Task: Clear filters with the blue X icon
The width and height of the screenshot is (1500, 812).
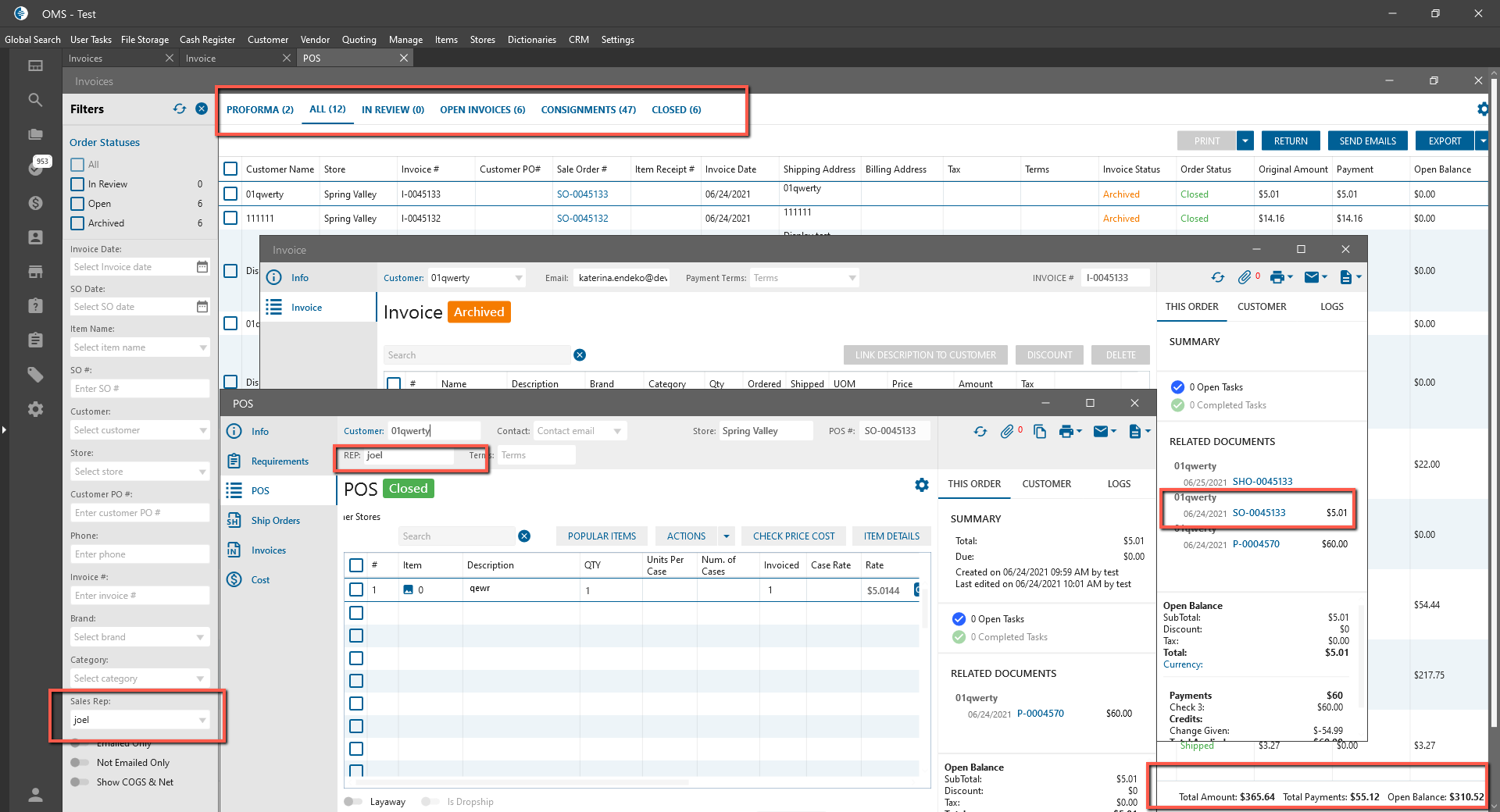Action: [x=202, y=109]
